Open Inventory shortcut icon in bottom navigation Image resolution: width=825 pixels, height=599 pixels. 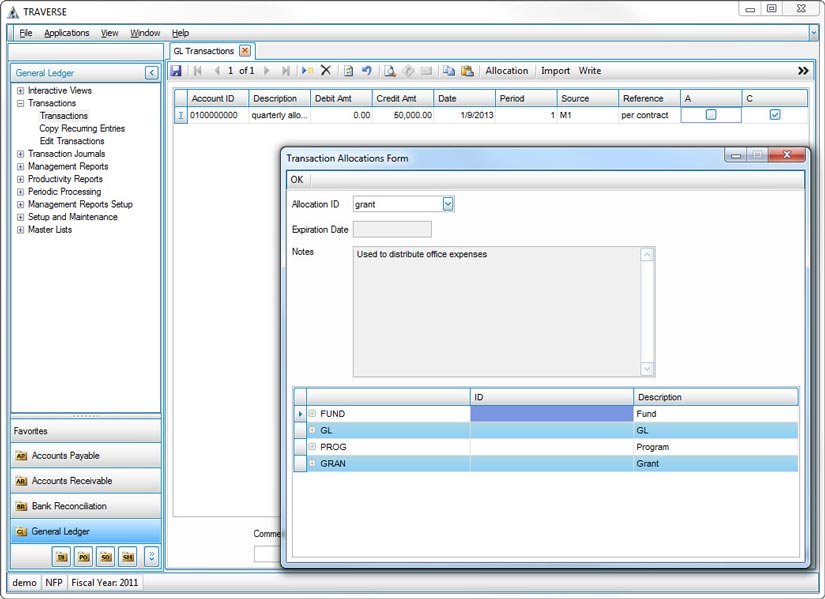point(62,556)
